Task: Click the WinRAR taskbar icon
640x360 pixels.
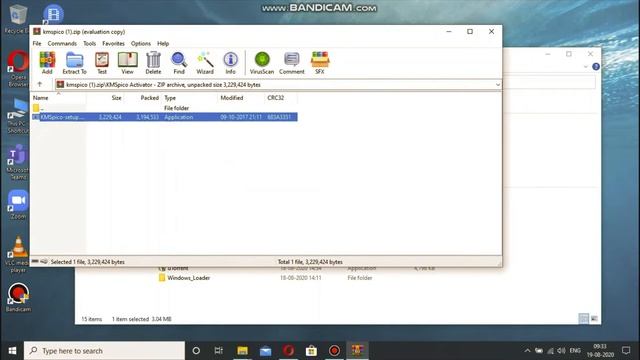Action: pyautogui.click(x=358, y=351)
